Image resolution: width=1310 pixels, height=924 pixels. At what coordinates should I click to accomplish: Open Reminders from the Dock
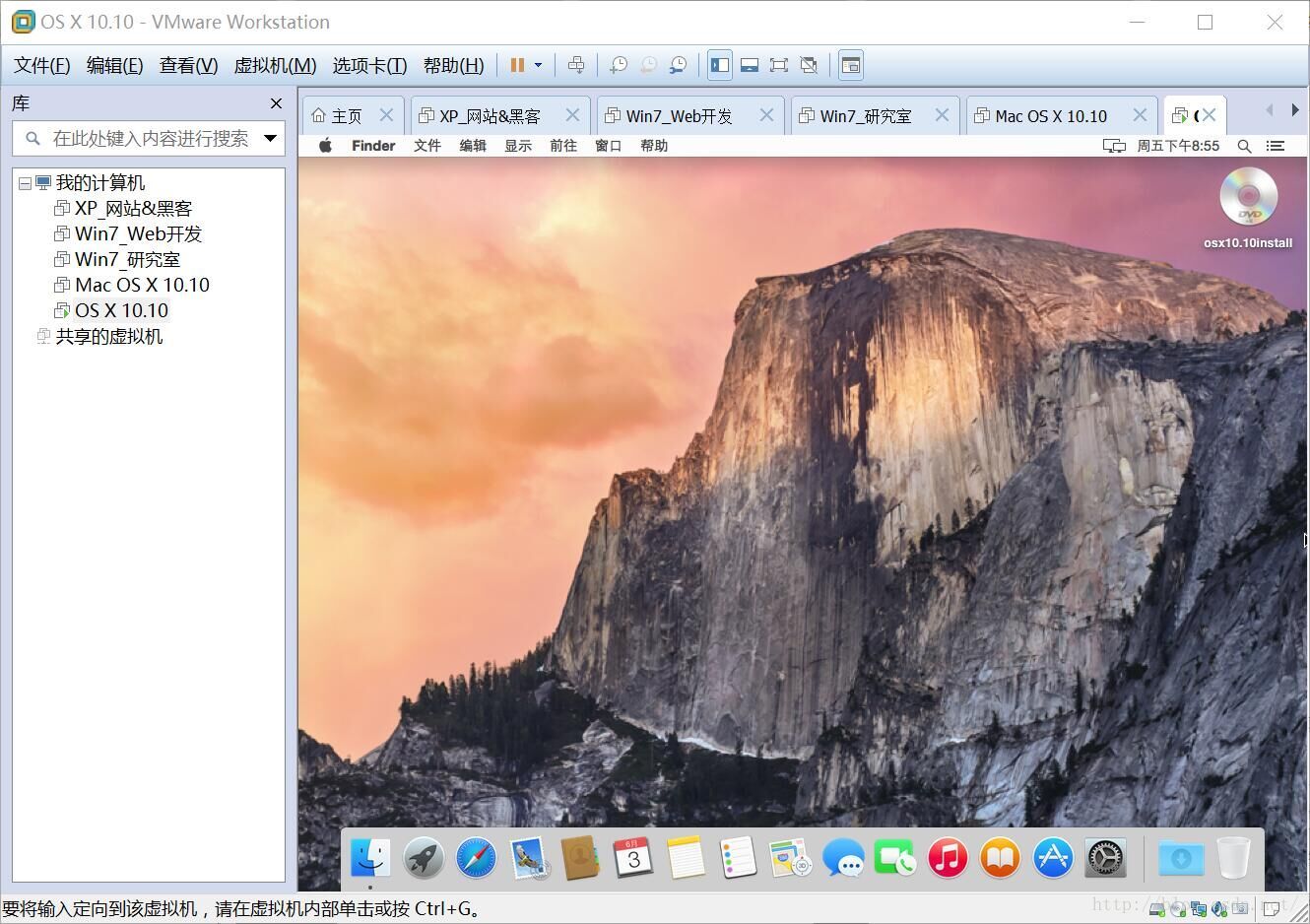tap(738, 858)
